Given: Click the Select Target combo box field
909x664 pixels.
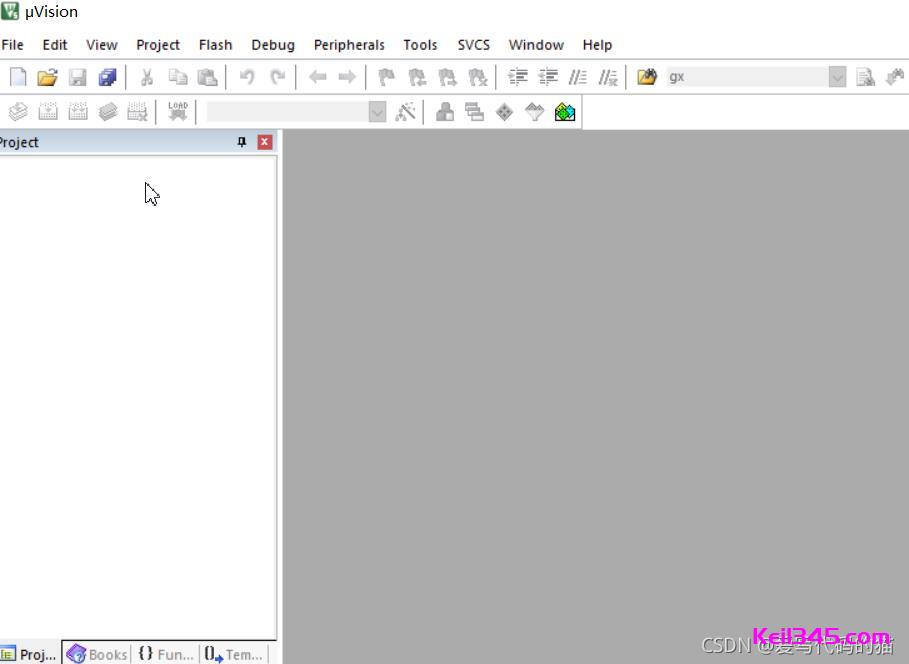Looking at the screenshot, I should click(288, 111).
